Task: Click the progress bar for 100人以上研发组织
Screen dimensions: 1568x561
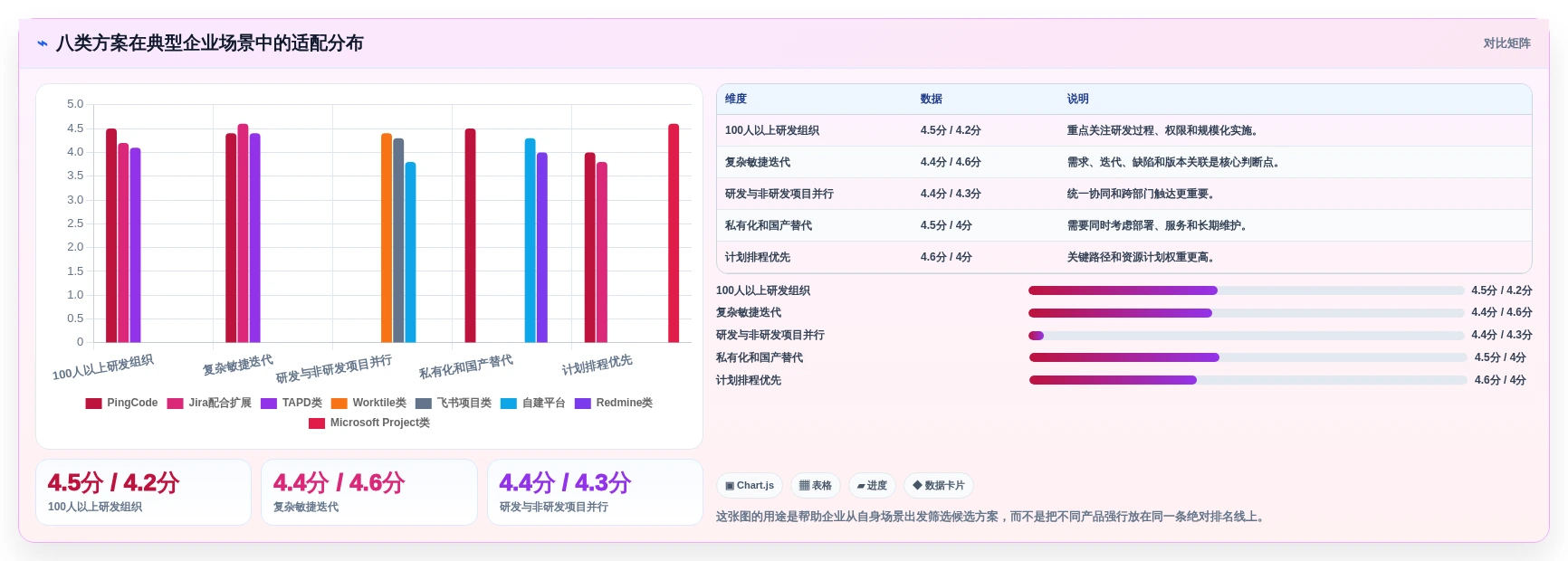Action: 1246,290
